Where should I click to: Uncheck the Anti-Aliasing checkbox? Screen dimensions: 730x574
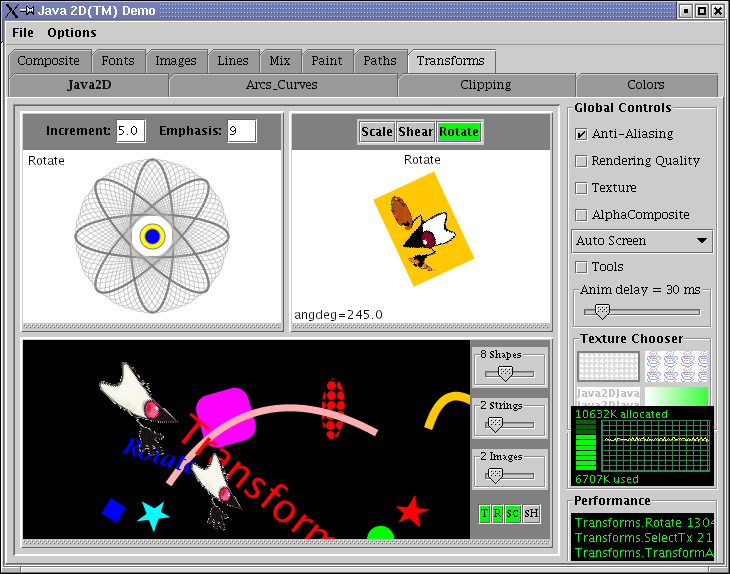pos(581,134)
